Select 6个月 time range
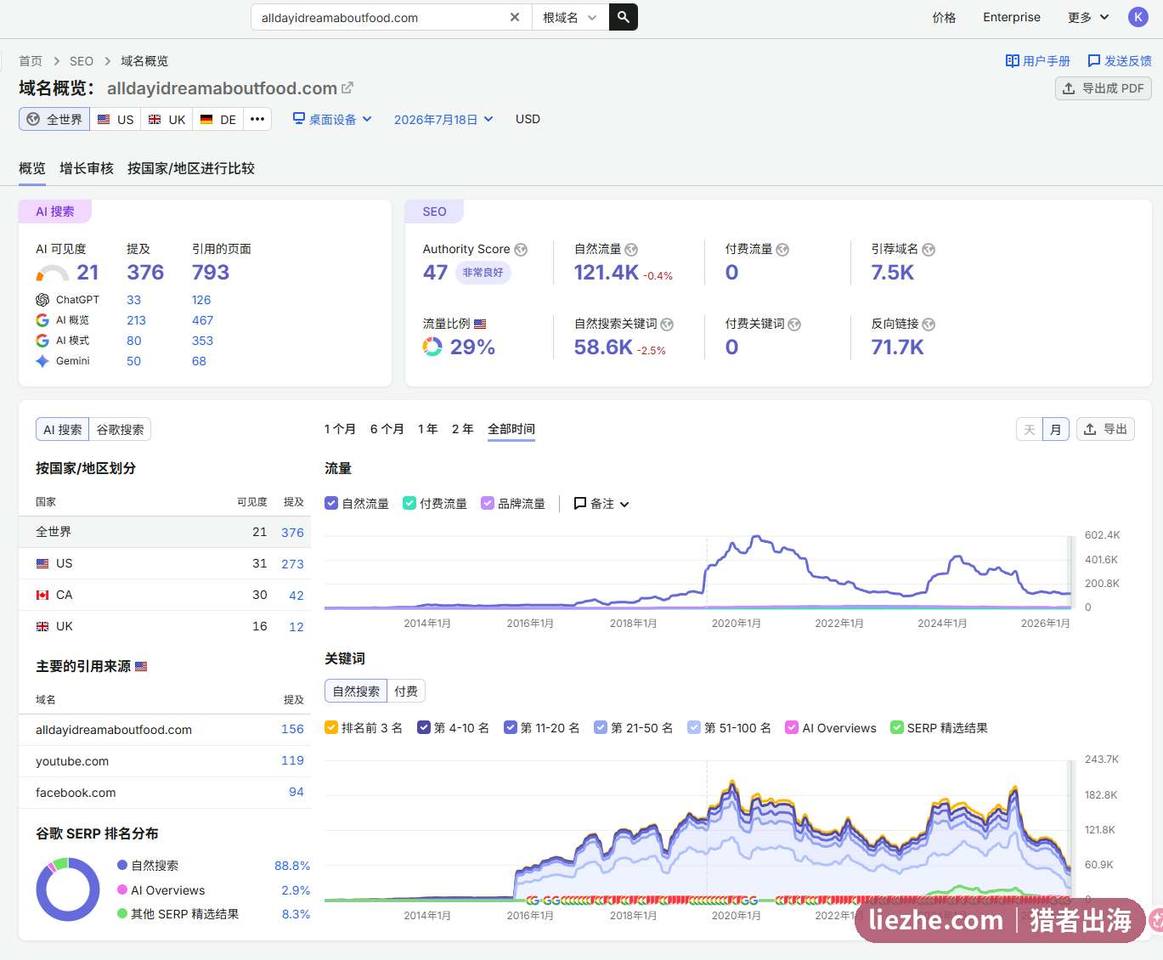1163x960 pixels. 386,429
